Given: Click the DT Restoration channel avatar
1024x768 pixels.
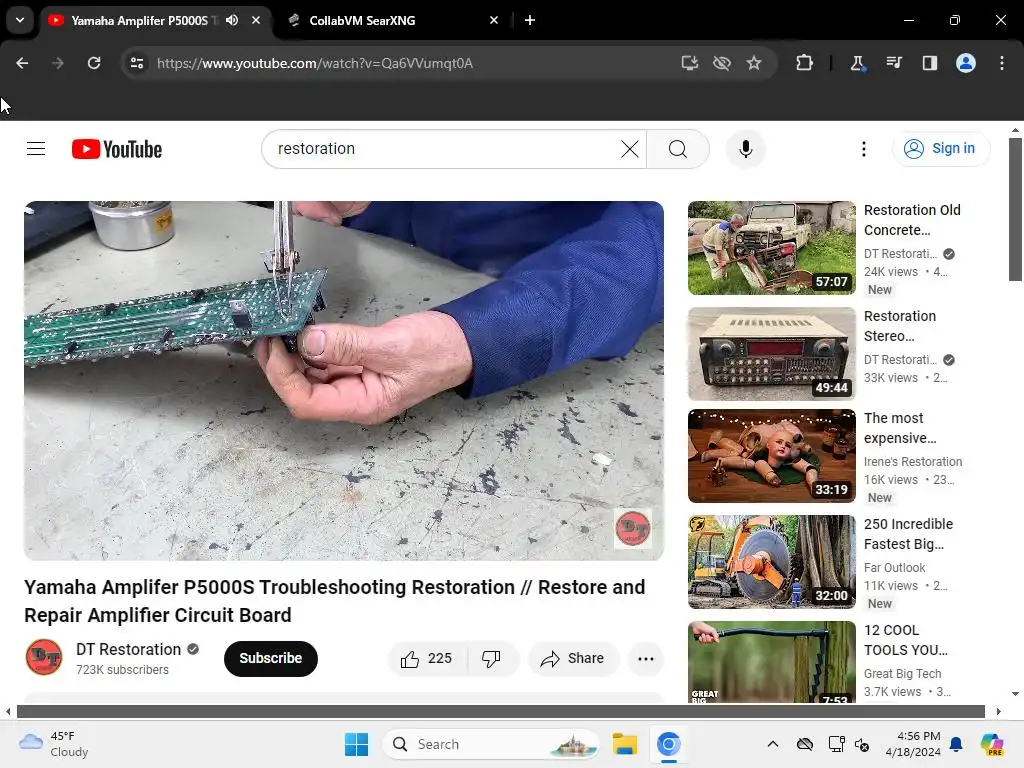Looking at the screenshot, I should [44, 657].
